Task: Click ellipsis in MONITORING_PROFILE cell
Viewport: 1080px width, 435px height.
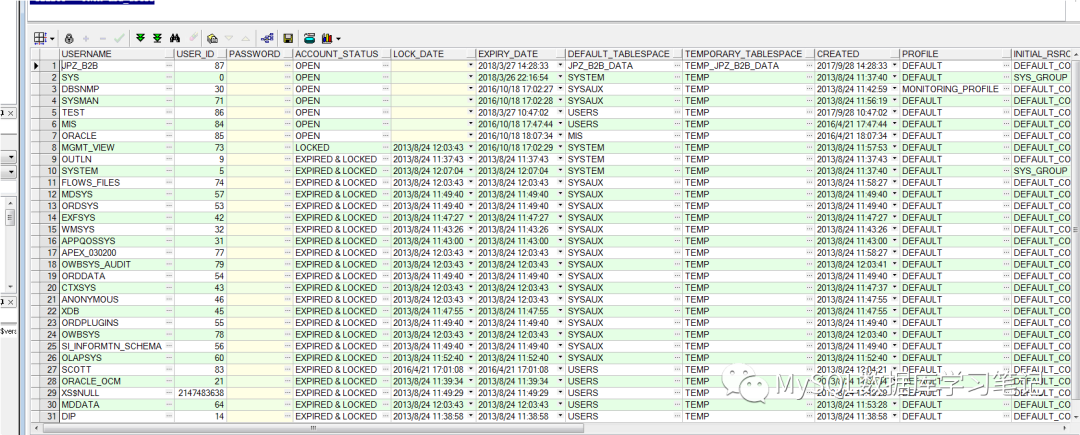Action: point(1006,89)
